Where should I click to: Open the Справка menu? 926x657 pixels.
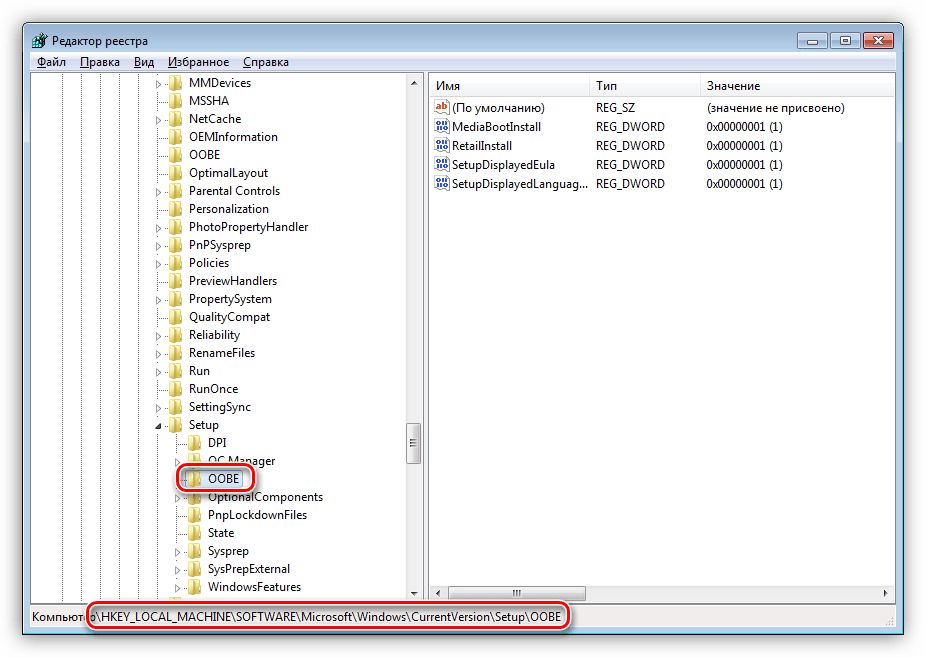tap(266, 62)
